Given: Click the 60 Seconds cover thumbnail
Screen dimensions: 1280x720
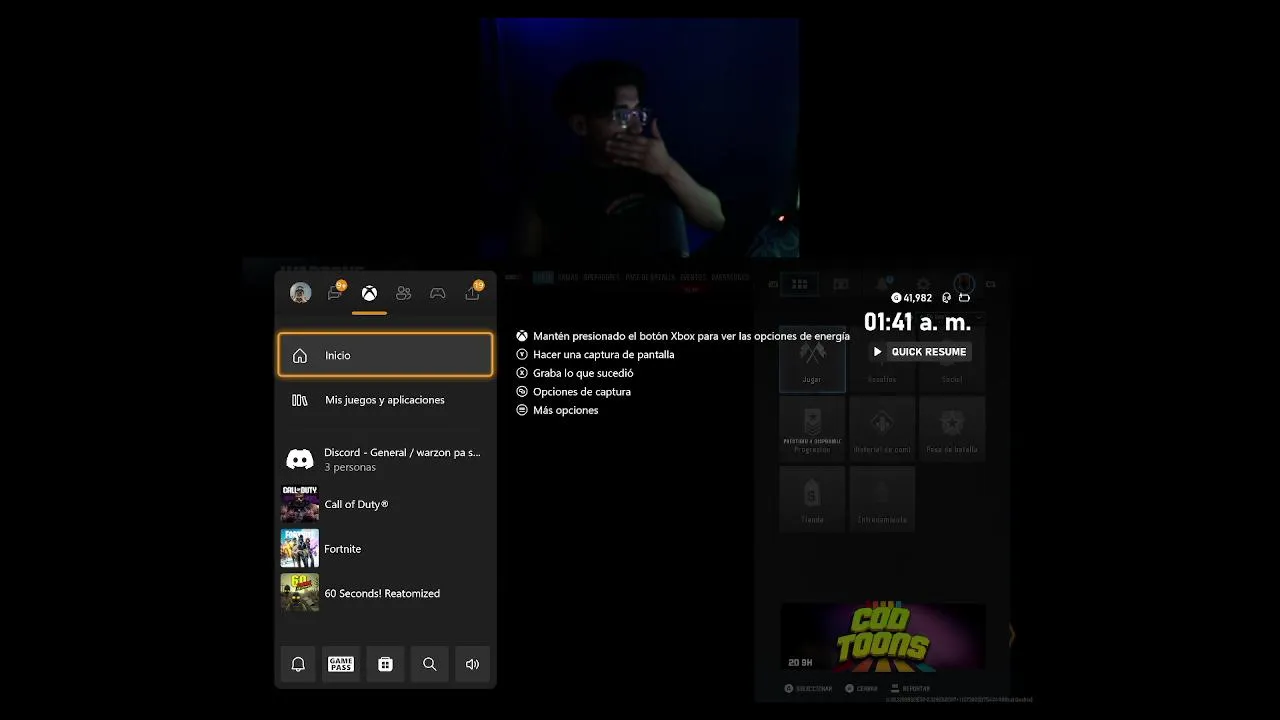Looking at the screenshot, I should 300,593.
